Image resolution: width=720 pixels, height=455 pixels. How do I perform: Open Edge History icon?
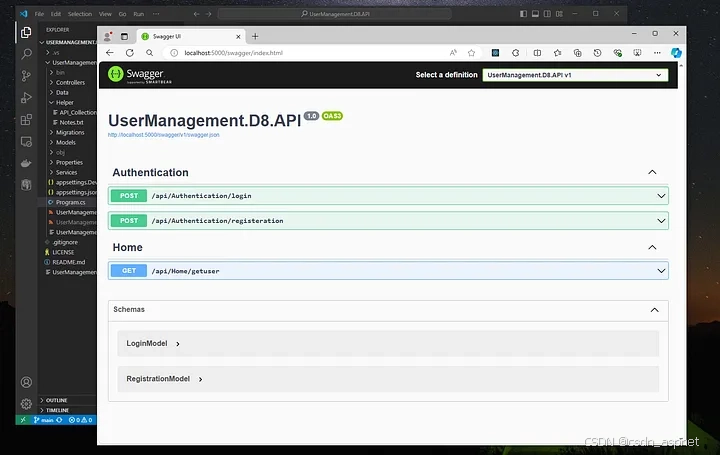pos(597,53)
